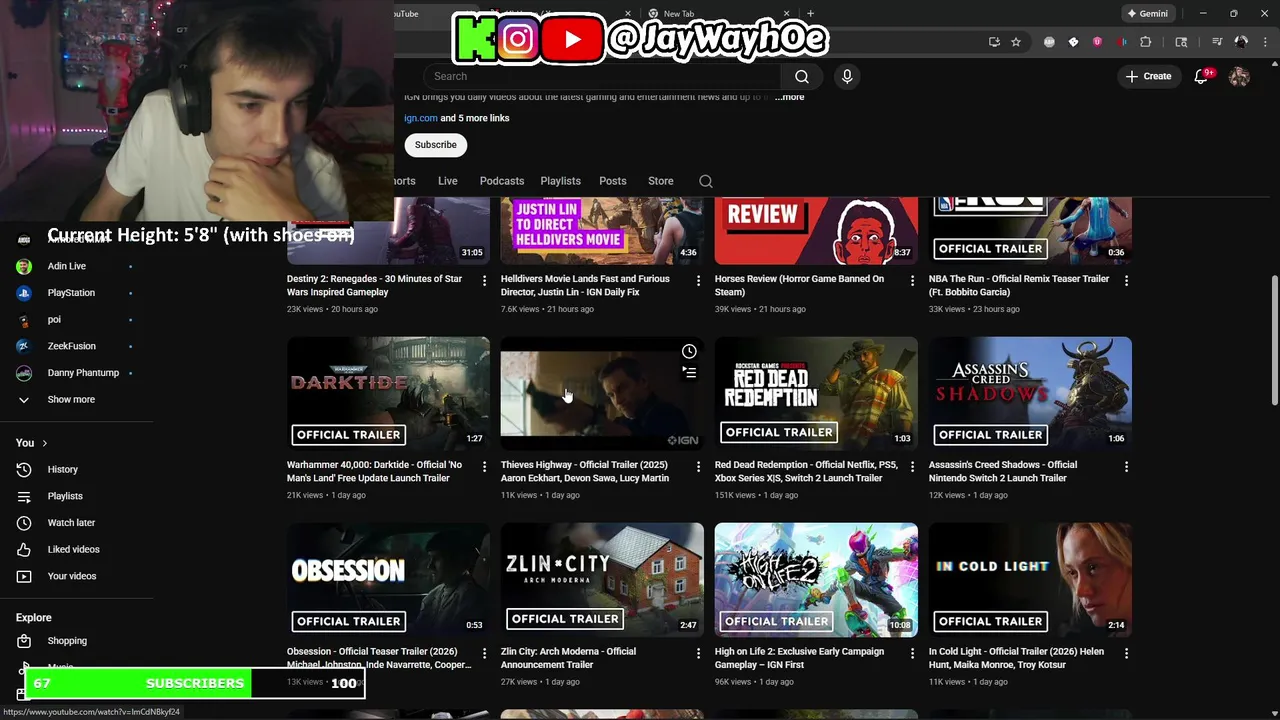Open Zlin City Arch Moderna thumbnail

[602, 580]
